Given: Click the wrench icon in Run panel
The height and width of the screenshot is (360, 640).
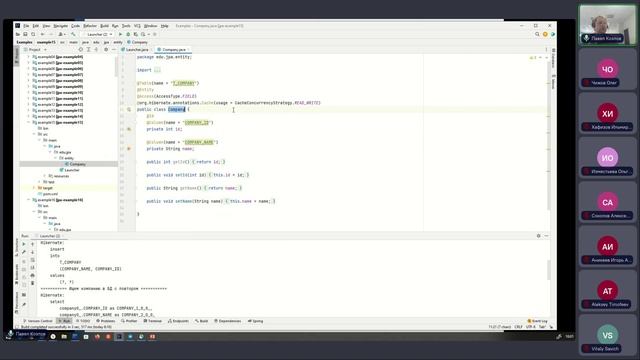Looking at the screenshot, I should pos(24,252).
